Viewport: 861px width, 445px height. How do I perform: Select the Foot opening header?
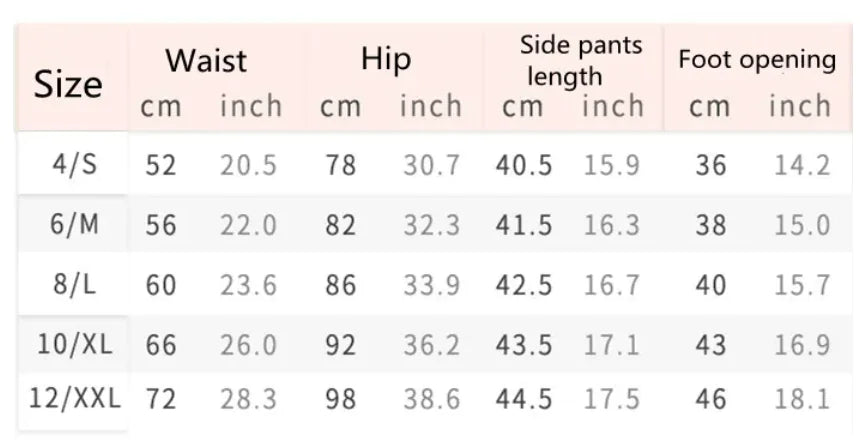click(x=757, y=59)
